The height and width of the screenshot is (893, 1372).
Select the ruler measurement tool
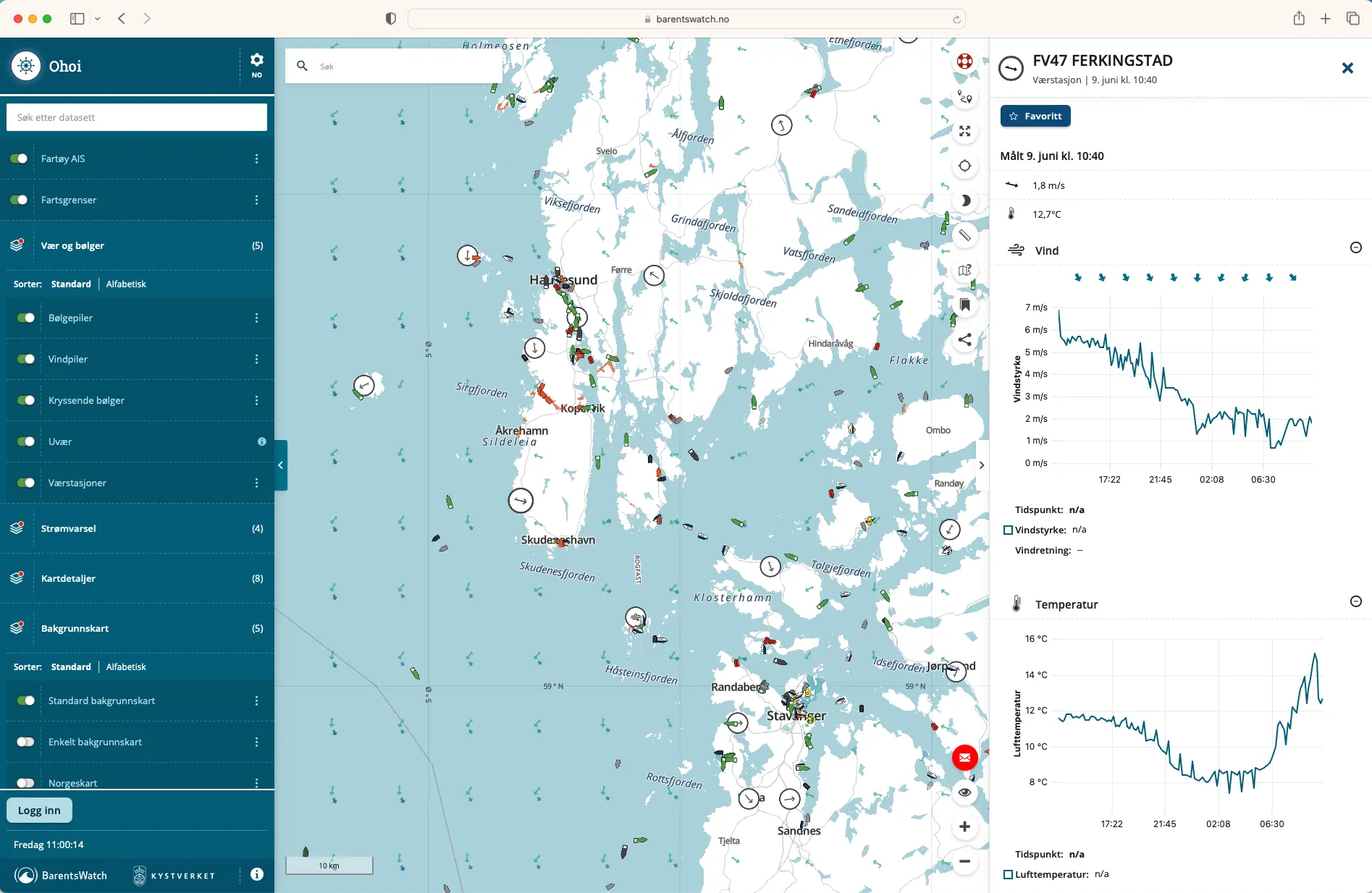964,235
